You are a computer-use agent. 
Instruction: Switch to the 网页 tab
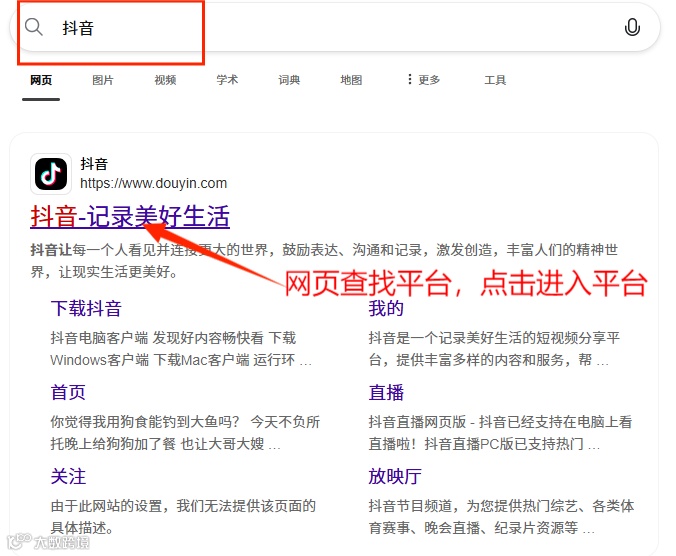coord(41,80)
